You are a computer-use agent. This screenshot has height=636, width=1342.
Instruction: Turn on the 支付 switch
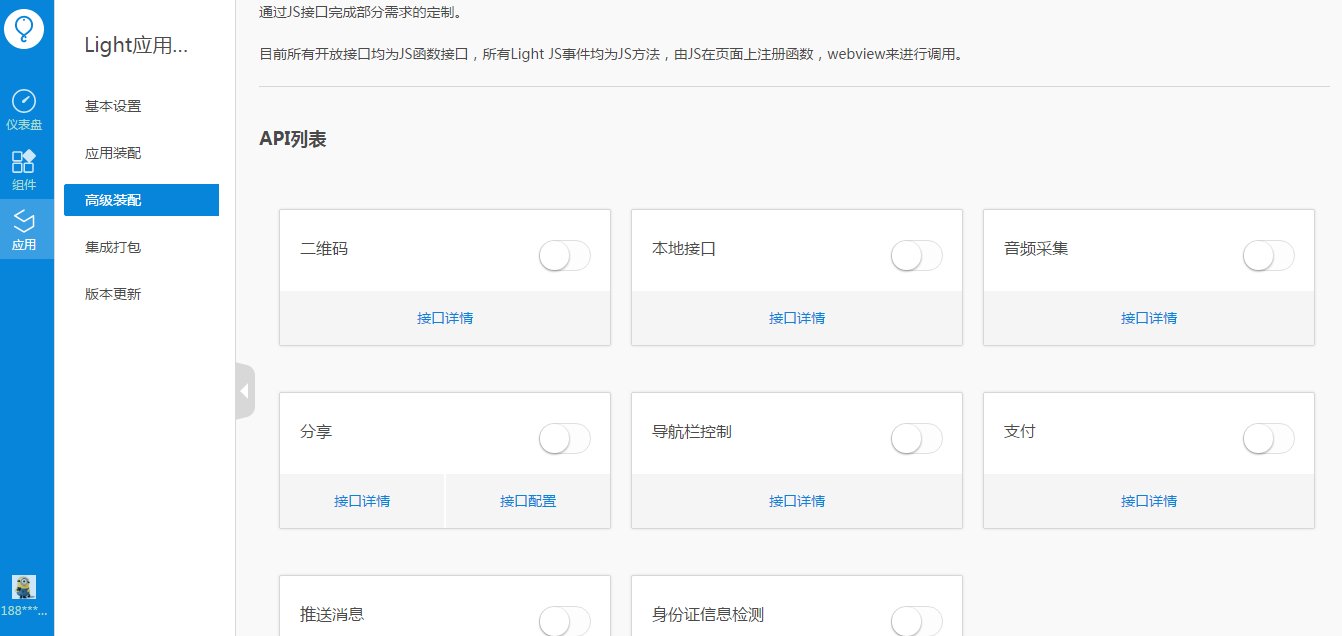coord(1269,439)
